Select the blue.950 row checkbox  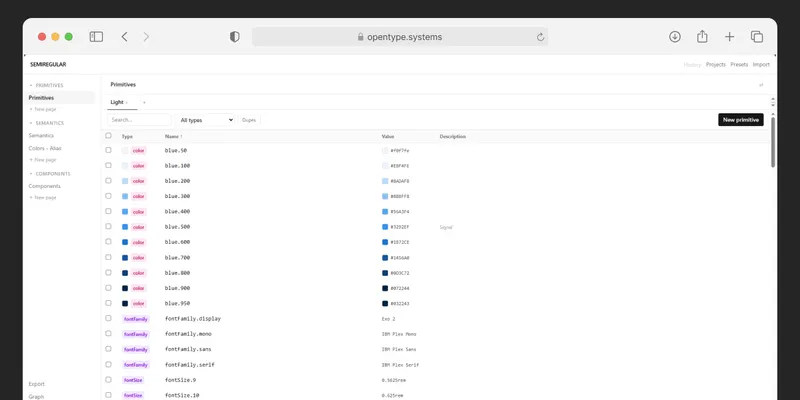pyautogui.click(x=108, y=303)
